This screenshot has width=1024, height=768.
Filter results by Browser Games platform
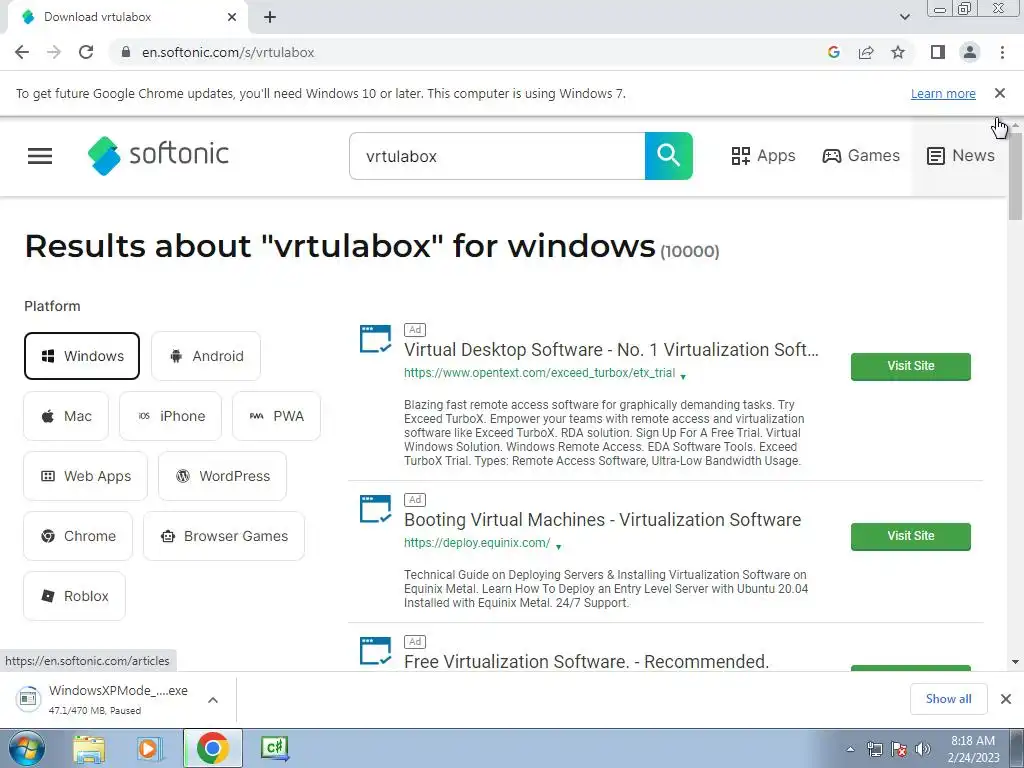(224, 536)
